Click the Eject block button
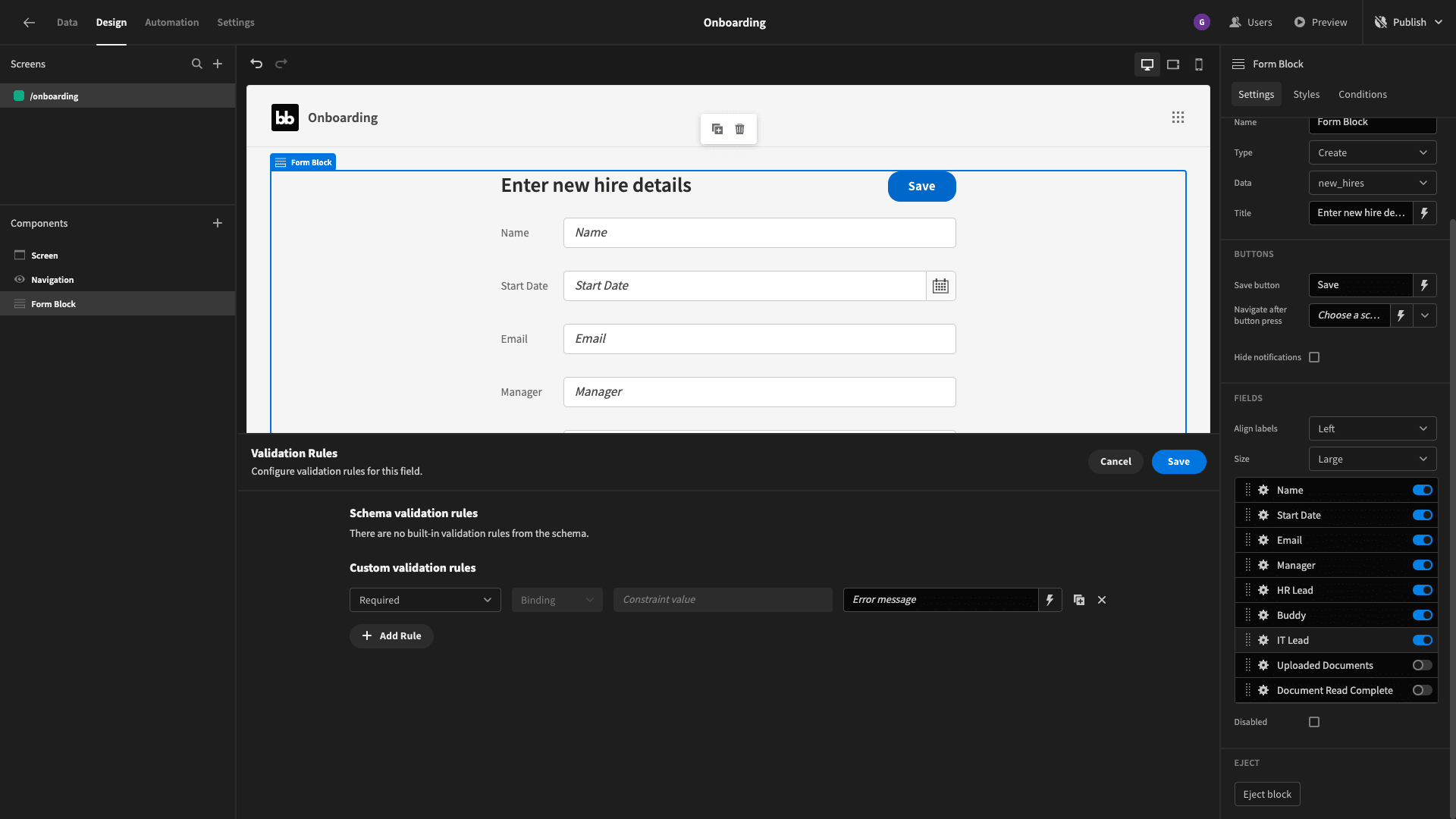Image resolution: width=1456 pixels, height=819 pixels. (x=1267, y=795)
